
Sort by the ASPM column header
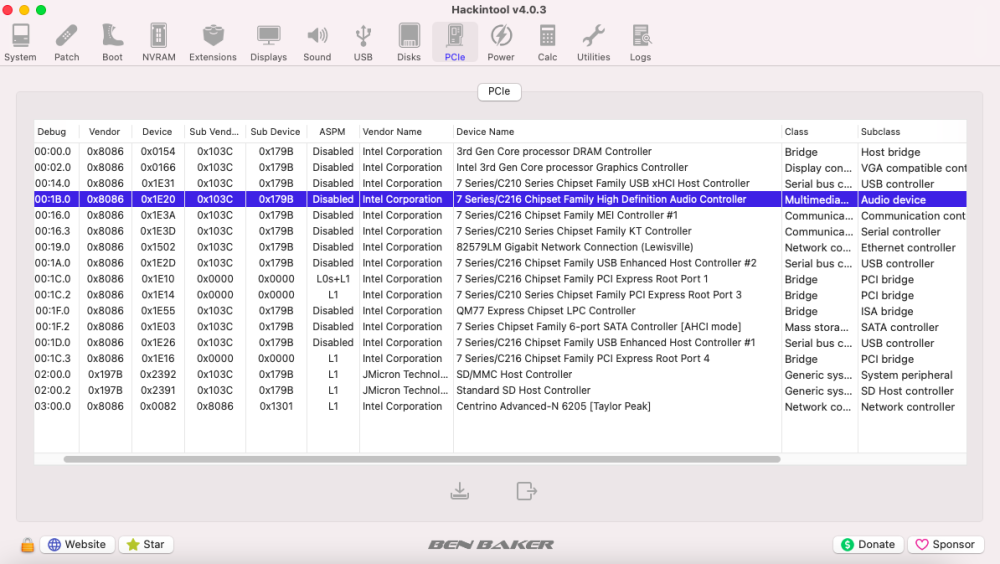coord(333,131)
